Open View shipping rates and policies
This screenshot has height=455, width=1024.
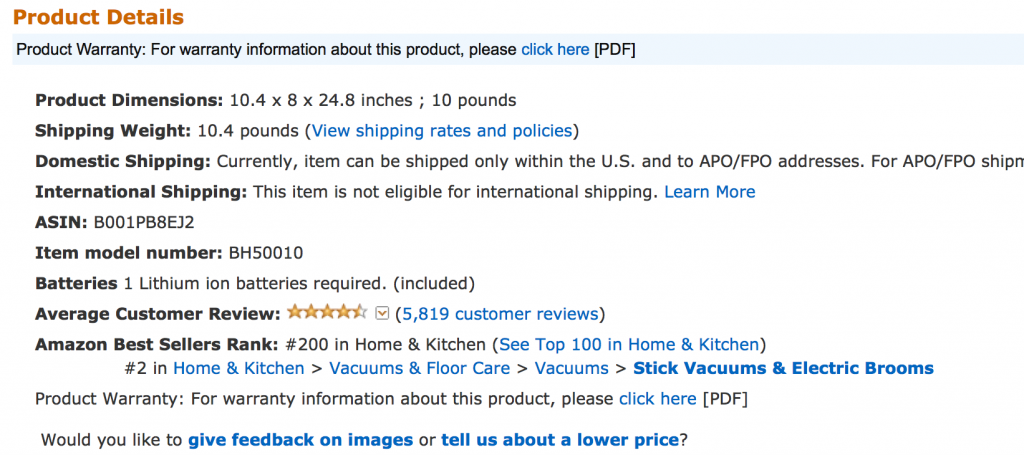(442, 130)
